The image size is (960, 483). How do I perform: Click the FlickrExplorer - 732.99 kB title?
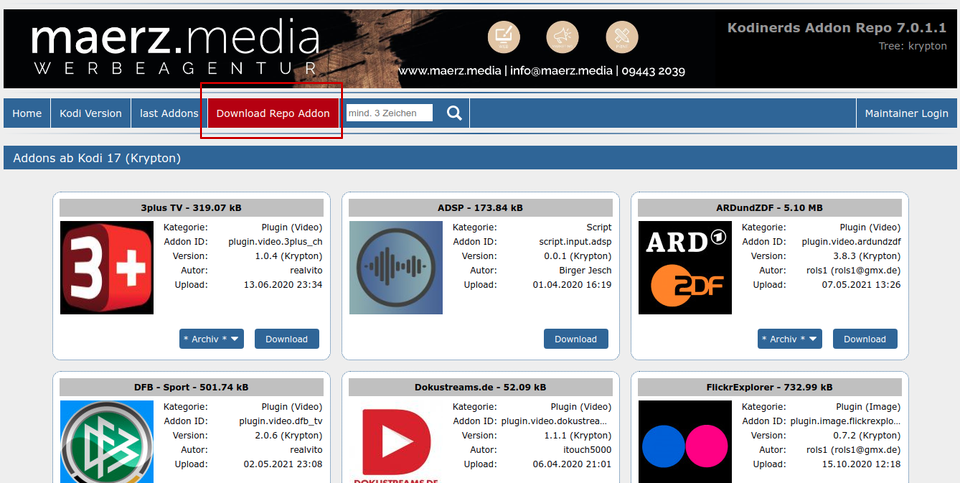tap(770, 387)
